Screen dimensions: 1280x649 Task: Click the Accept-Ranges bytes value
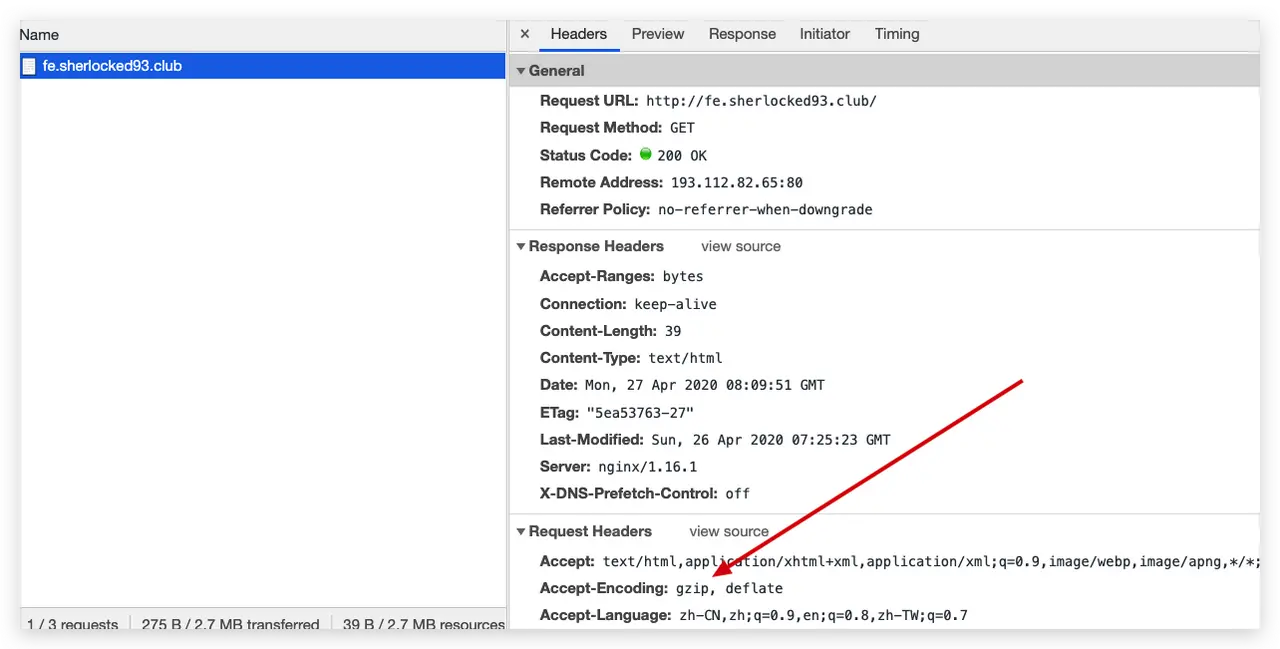[683, 277]
